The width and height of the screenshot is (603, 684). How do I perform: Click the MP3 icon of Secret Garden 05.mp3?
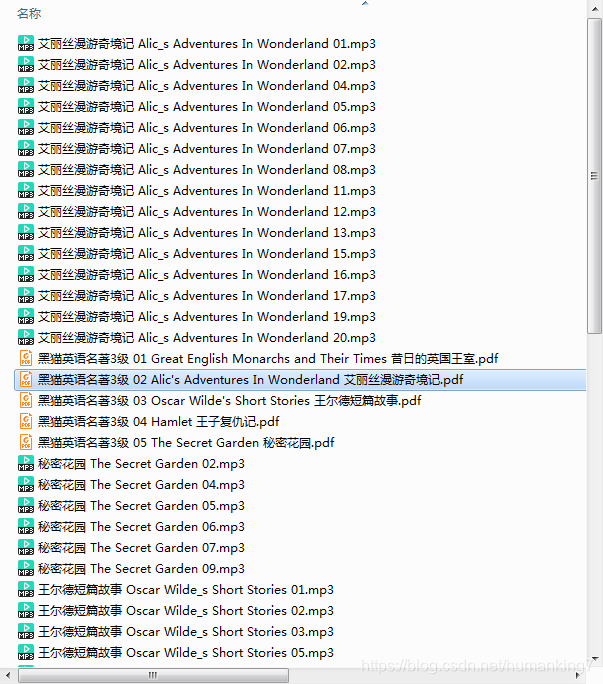point(26,506)
